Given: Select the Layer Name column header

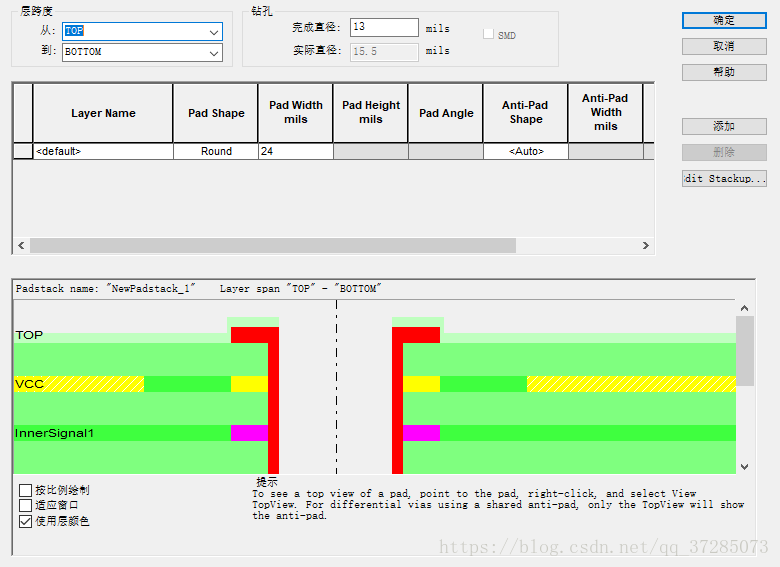Looking at the screenshot, I should click(103, 113).
